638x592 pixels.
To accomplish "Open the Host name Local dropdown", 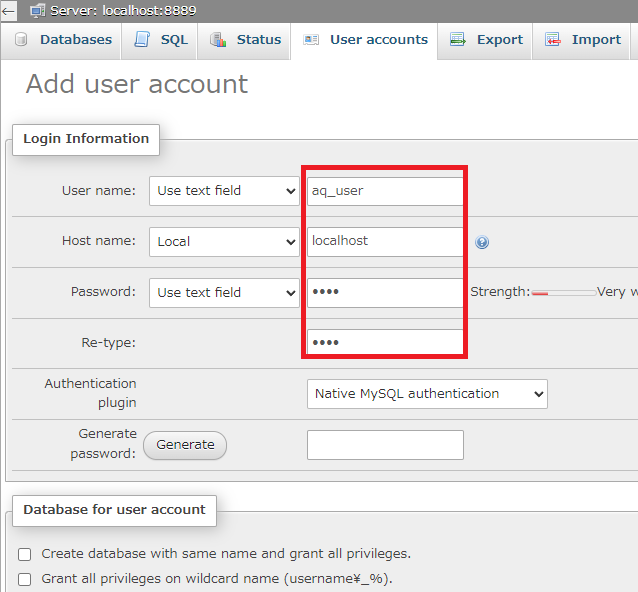I will 224,242.
